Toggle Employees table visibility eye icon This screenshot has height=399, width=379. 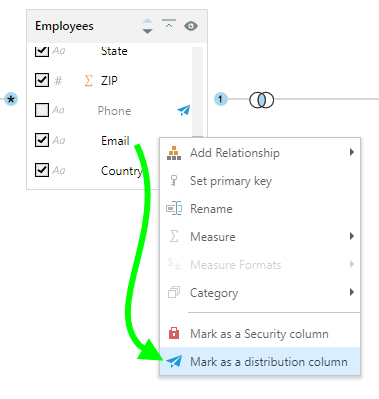point(191,26)
